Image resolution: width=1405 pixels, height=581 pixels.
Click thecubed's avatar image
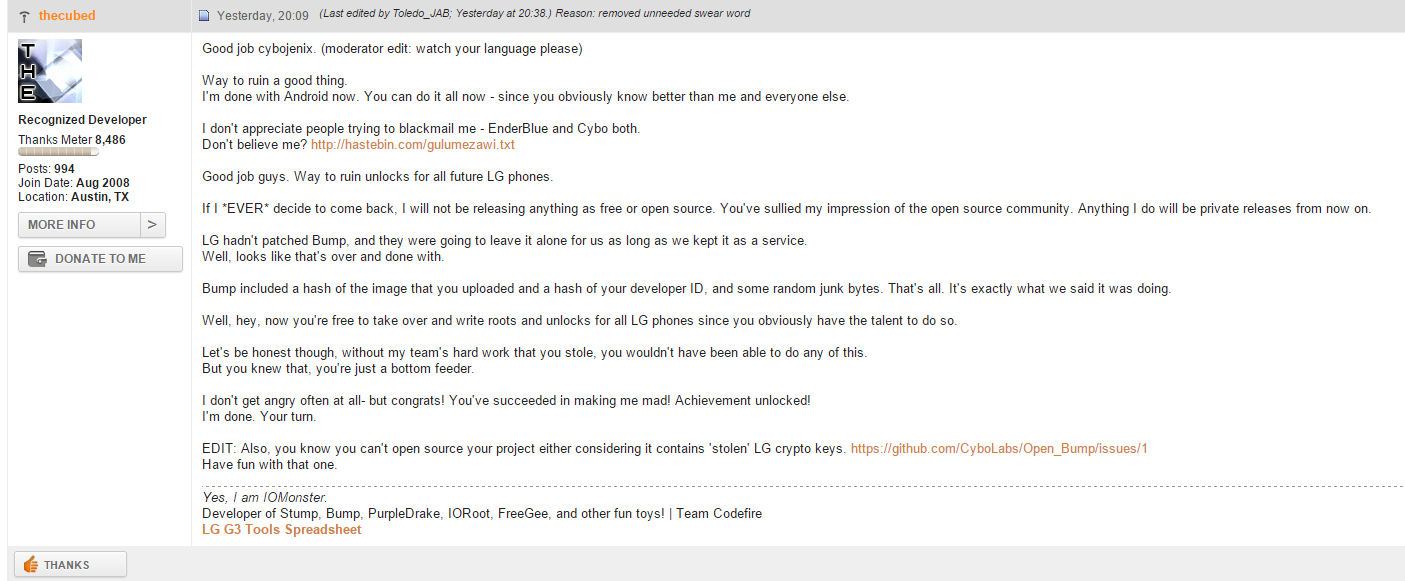tap(50, 71)
